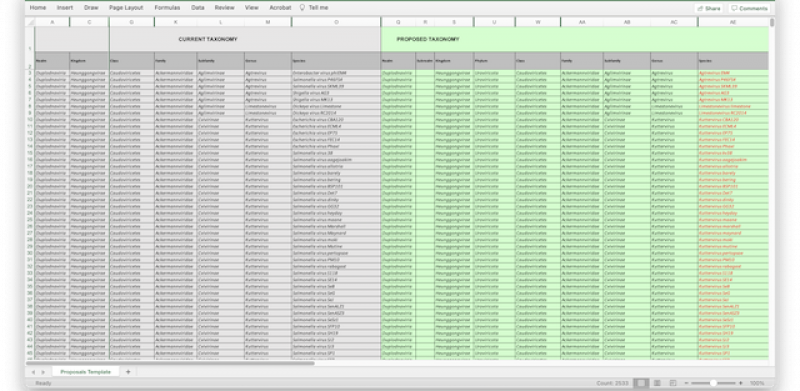Open the Home ribbon tab
800x391 pixels.
(x=38, y=8)
